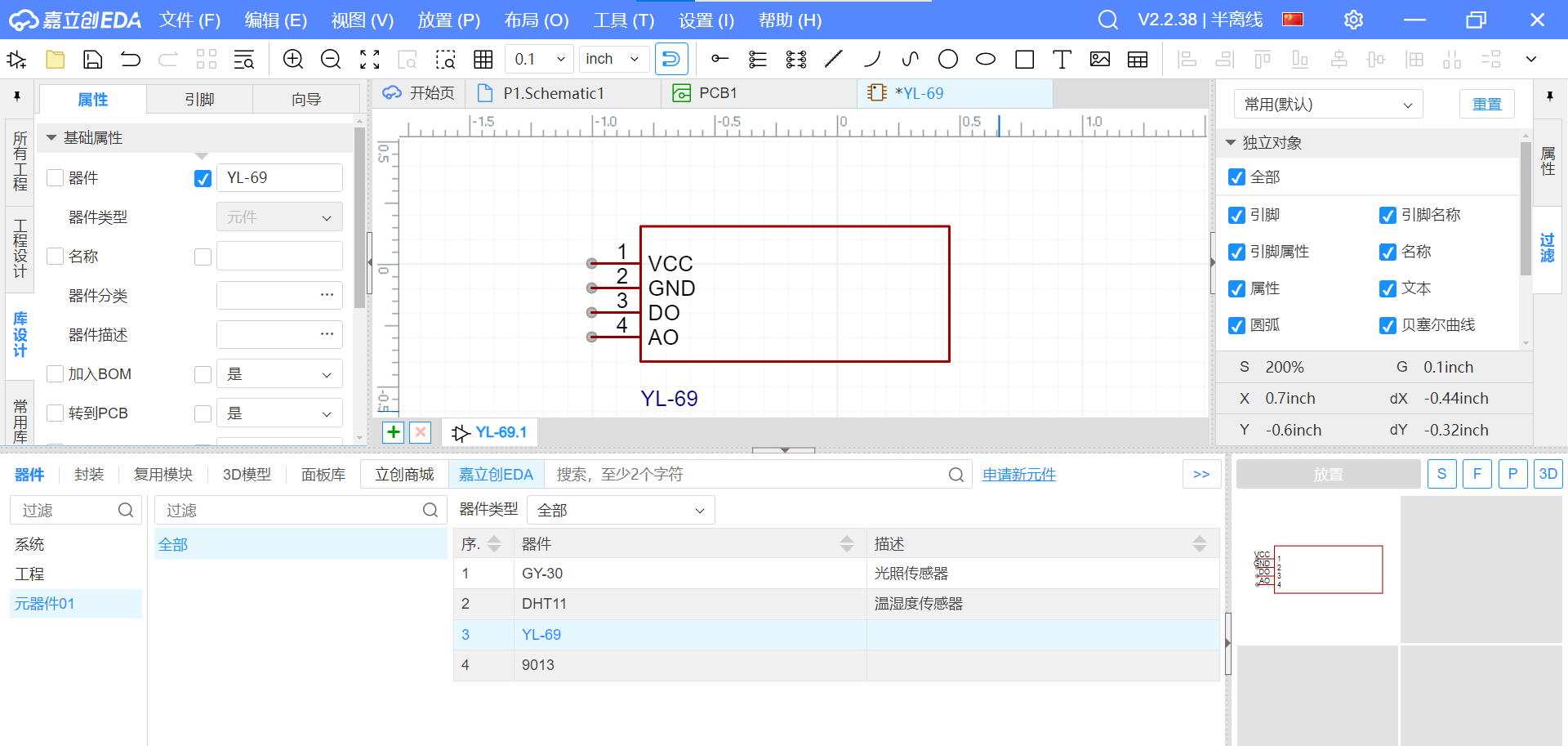The height and width of the screenshot is (746, 1568).
Task: Click the filter panel vertical scrollbar
Action: coord(1525,208)
